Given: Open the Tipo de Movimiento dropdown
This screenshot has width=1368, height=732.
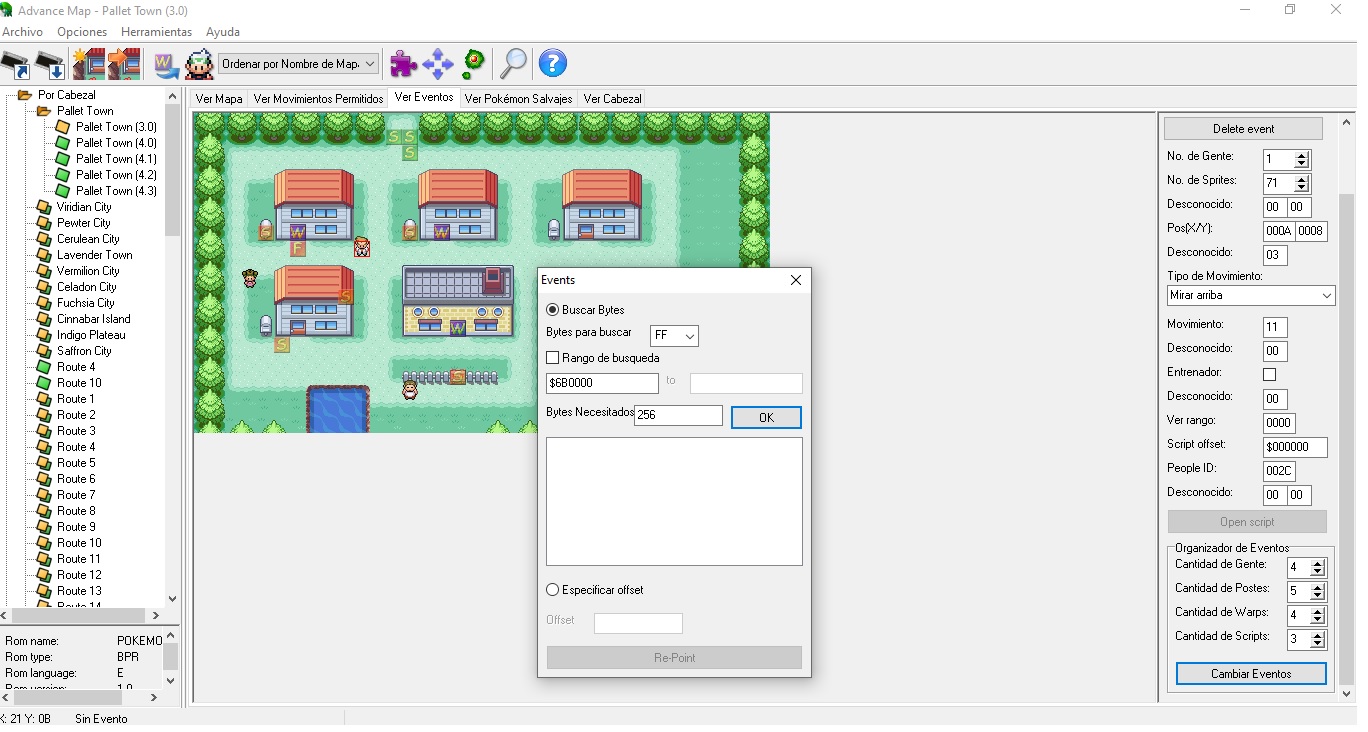Looking at the screenshot, I should pos(1251,296).
